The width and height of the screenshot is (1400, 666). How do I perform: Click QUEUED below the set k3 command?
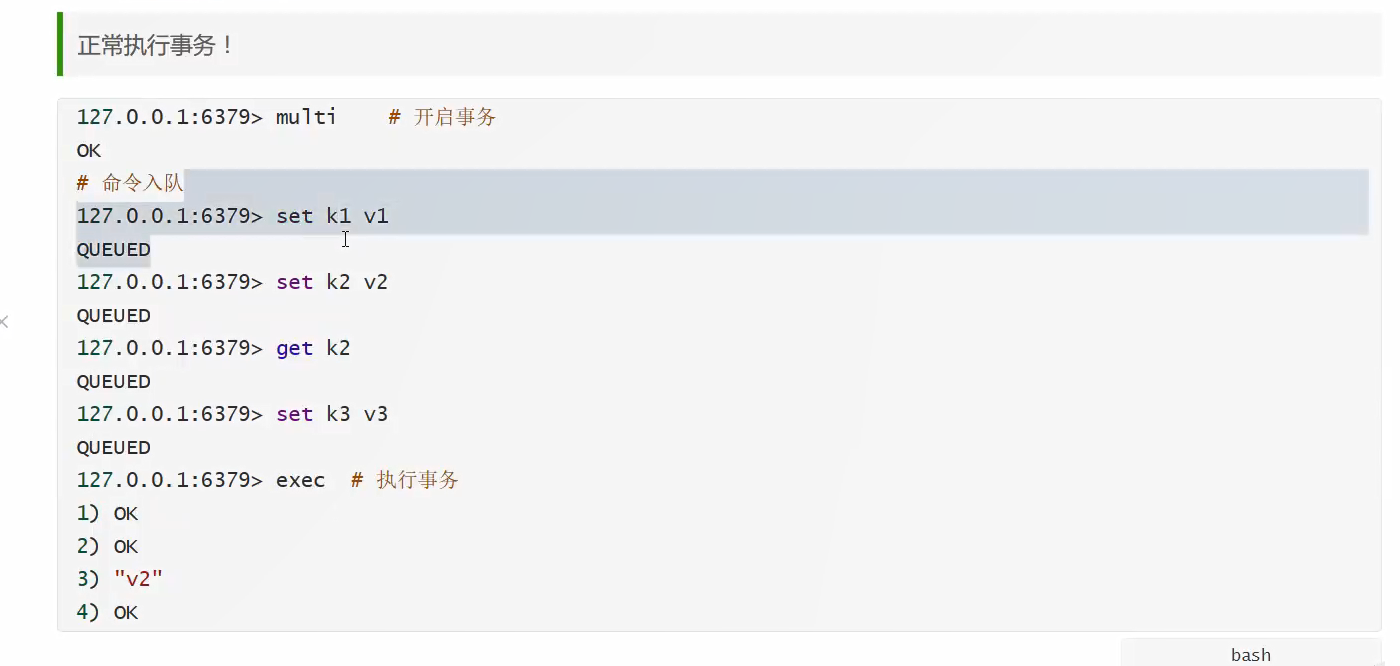point(113,447)
